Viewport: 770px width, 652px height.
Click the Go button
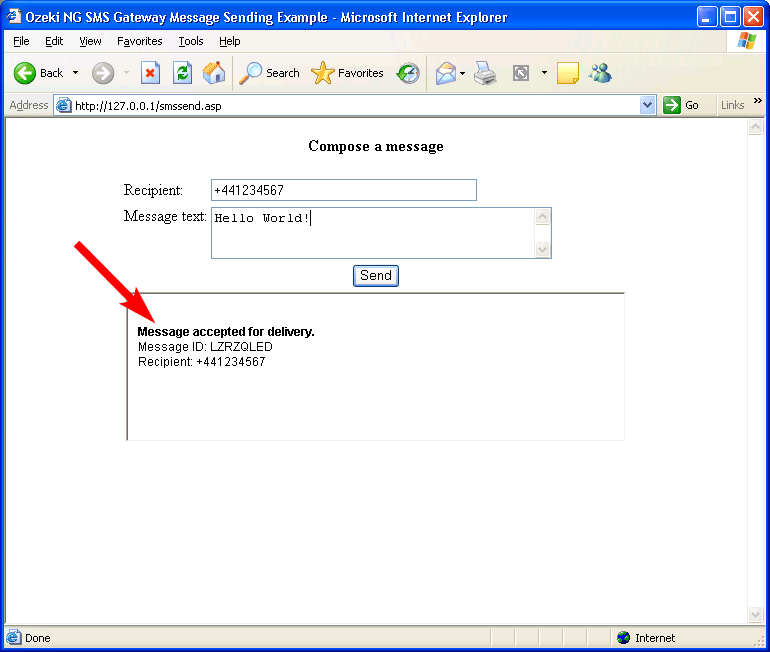pos(681,105)
